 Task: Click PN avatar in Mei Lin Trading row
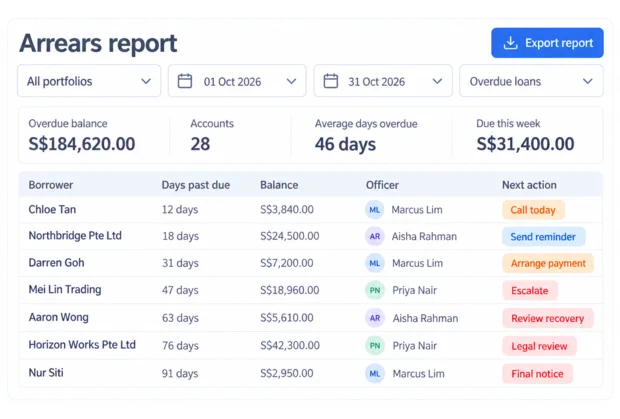point(374,291)
